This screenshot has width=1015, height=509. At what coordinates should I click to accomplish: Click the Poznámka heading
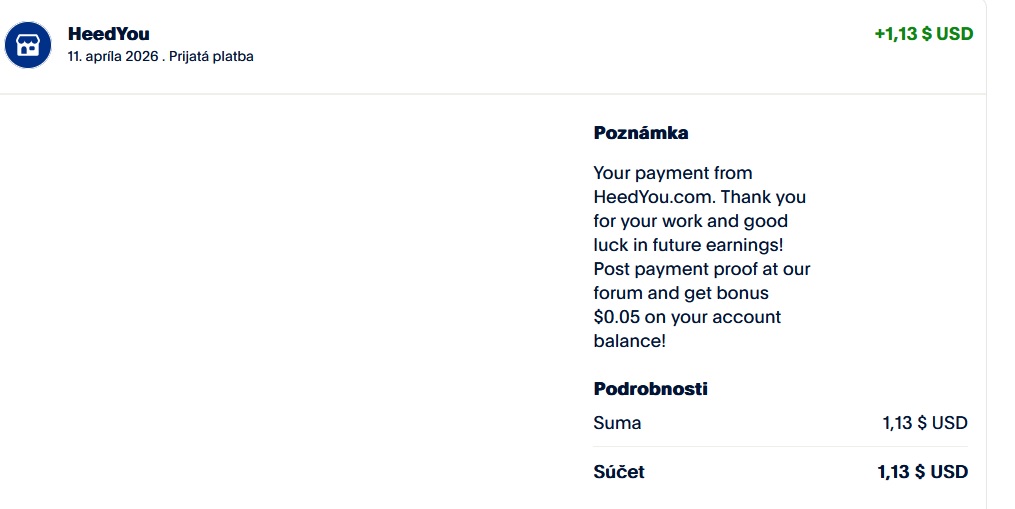click(x=641, y=132)
